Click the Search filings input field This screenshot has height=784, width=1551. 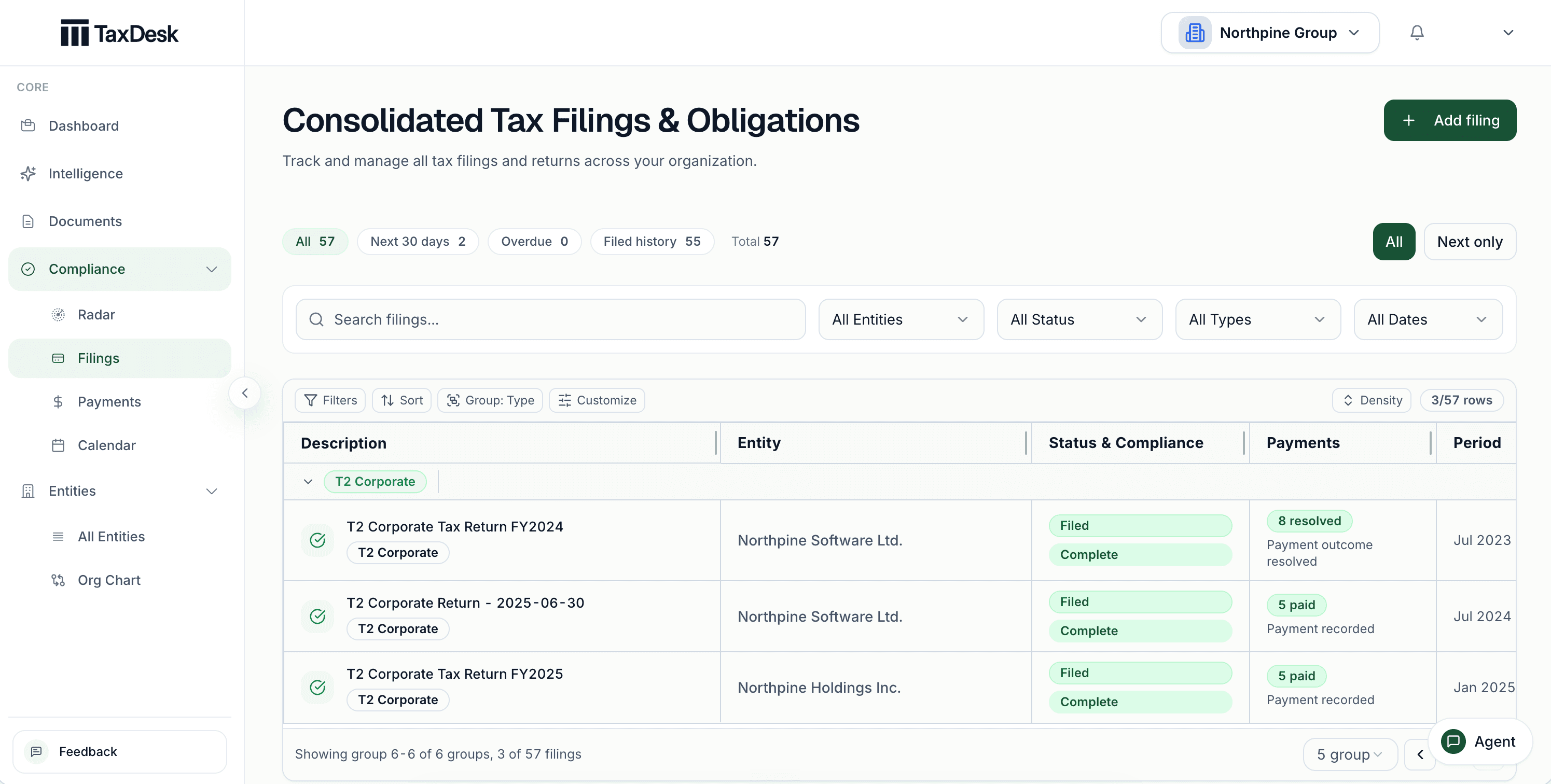(x=550, y=319)
